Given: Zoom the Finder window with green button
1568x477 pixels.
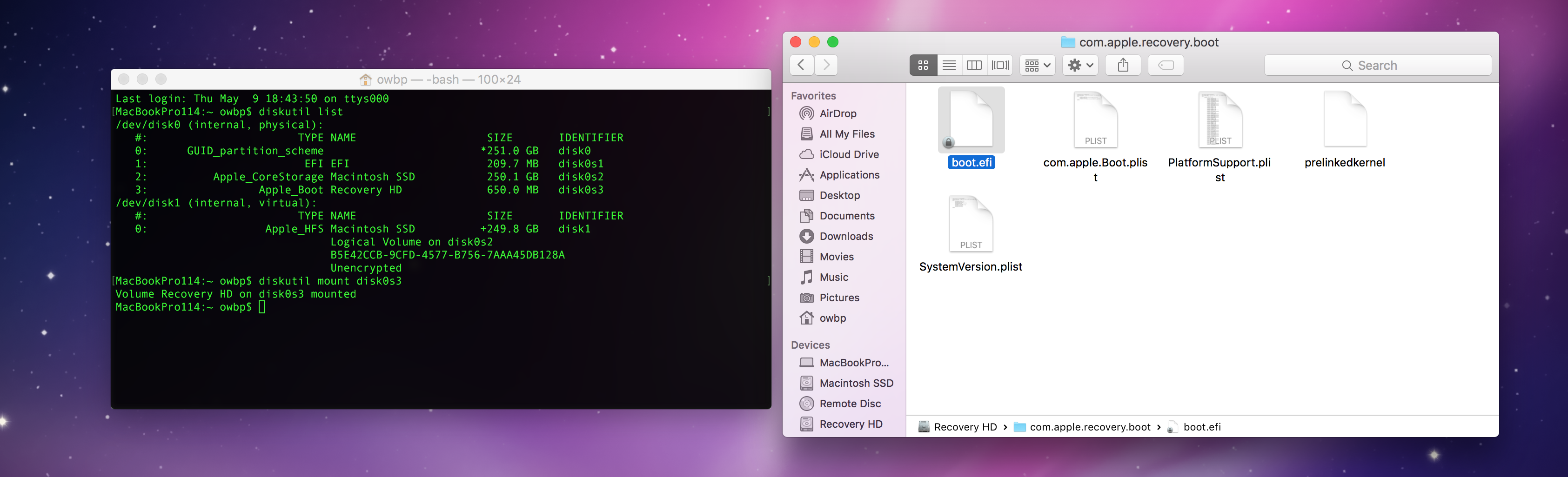Looking at the screenshot, I should tap(833, 42).
